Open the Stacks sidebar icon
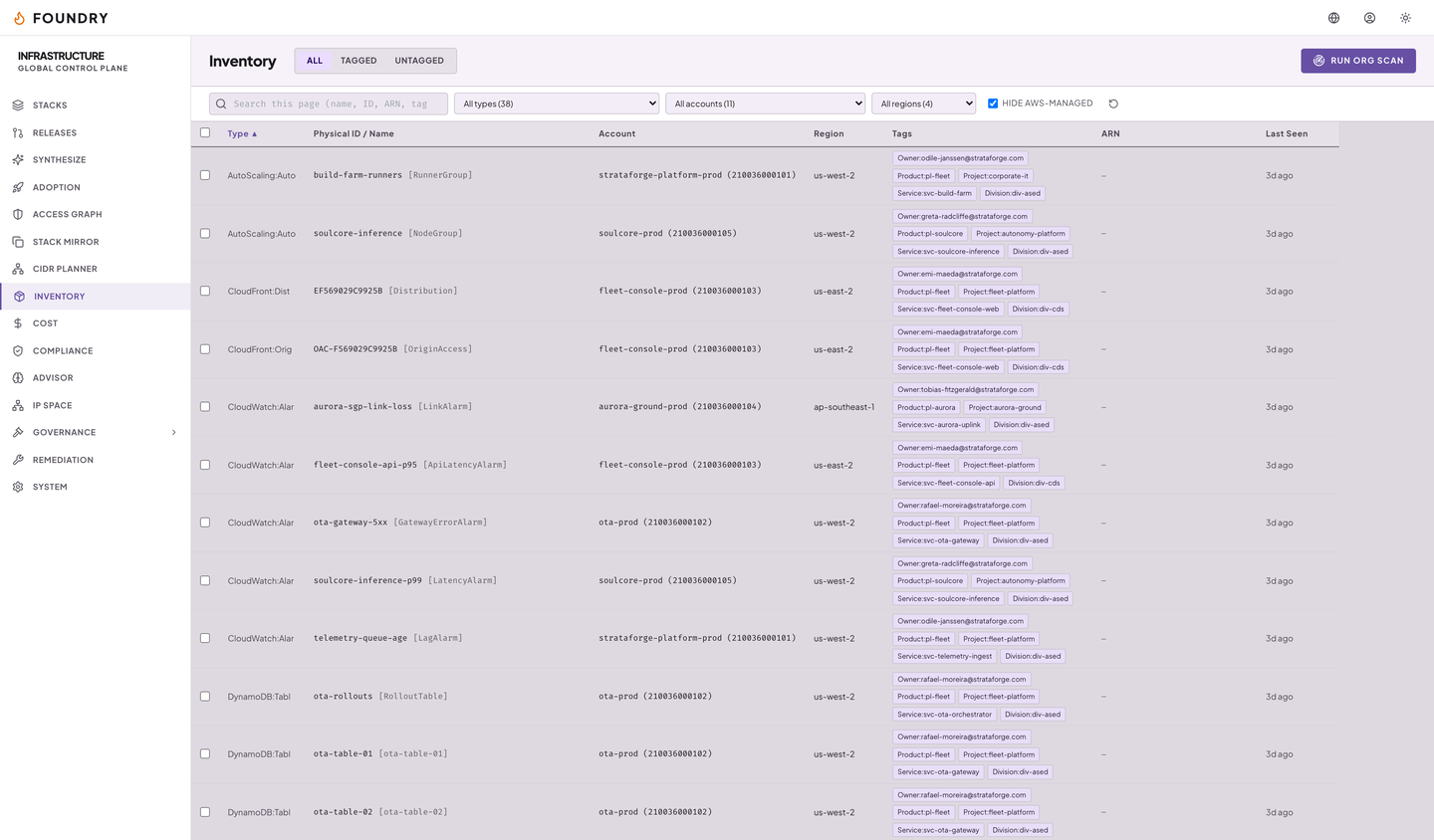The image size is (1434, 840). click(x=18, y=105)
